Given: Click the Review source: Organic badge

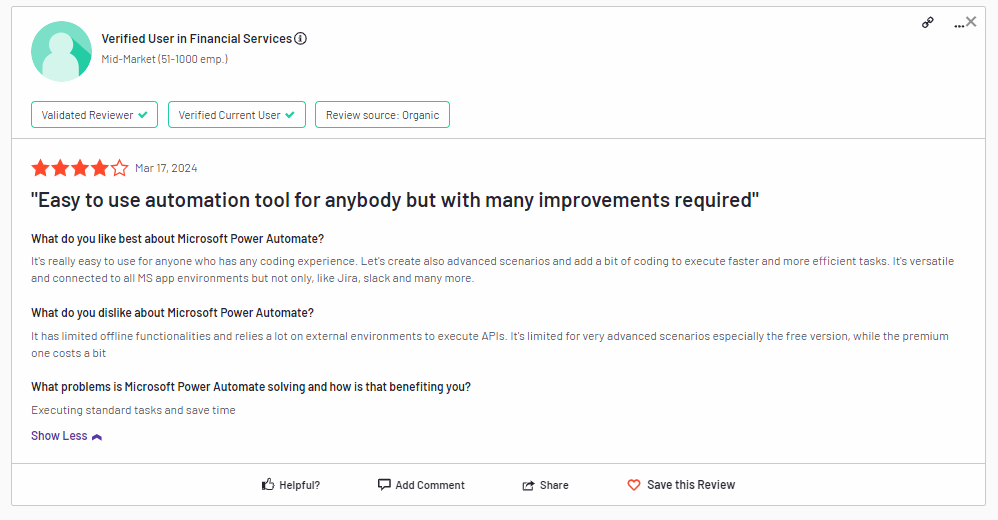Looking at the screenshot, I should coord(383,115).
